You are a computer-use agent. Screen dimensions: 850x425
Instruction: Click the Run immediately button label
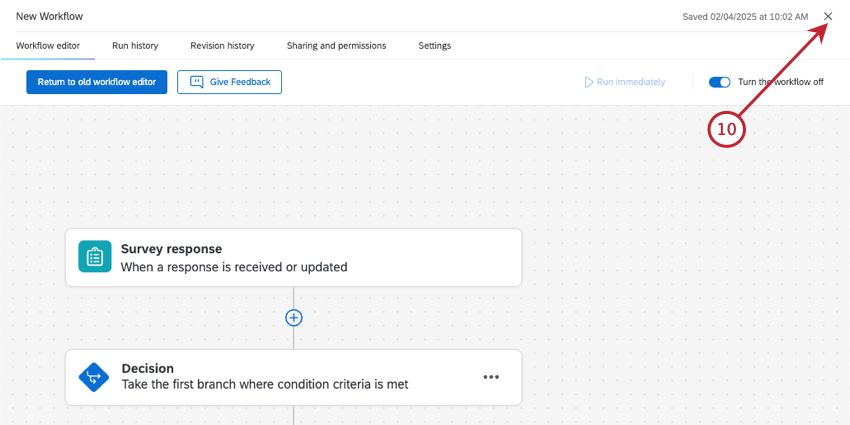(x=630, y=82)
